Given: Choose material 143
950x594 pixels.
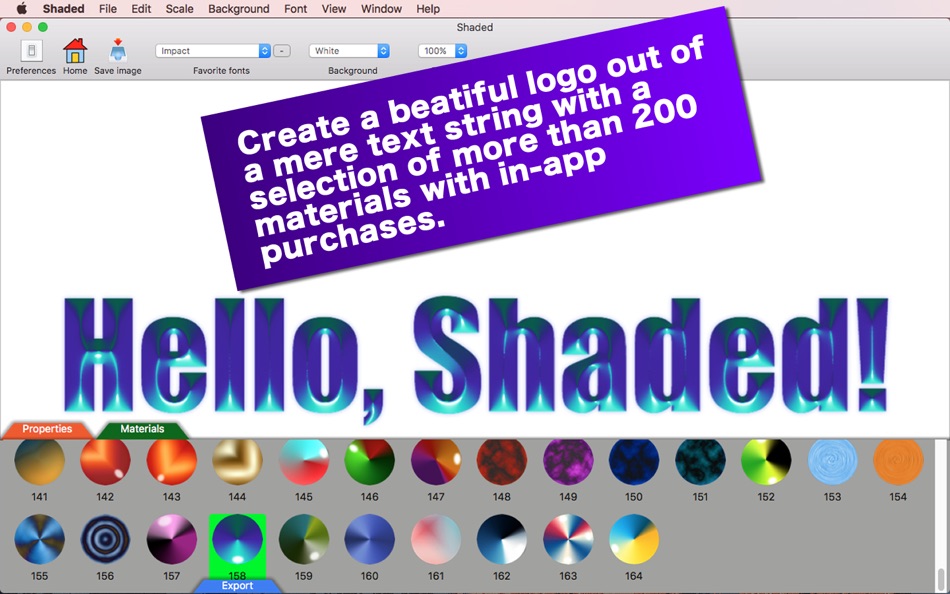Looking at the screenshot, I should tap(171, 460).
